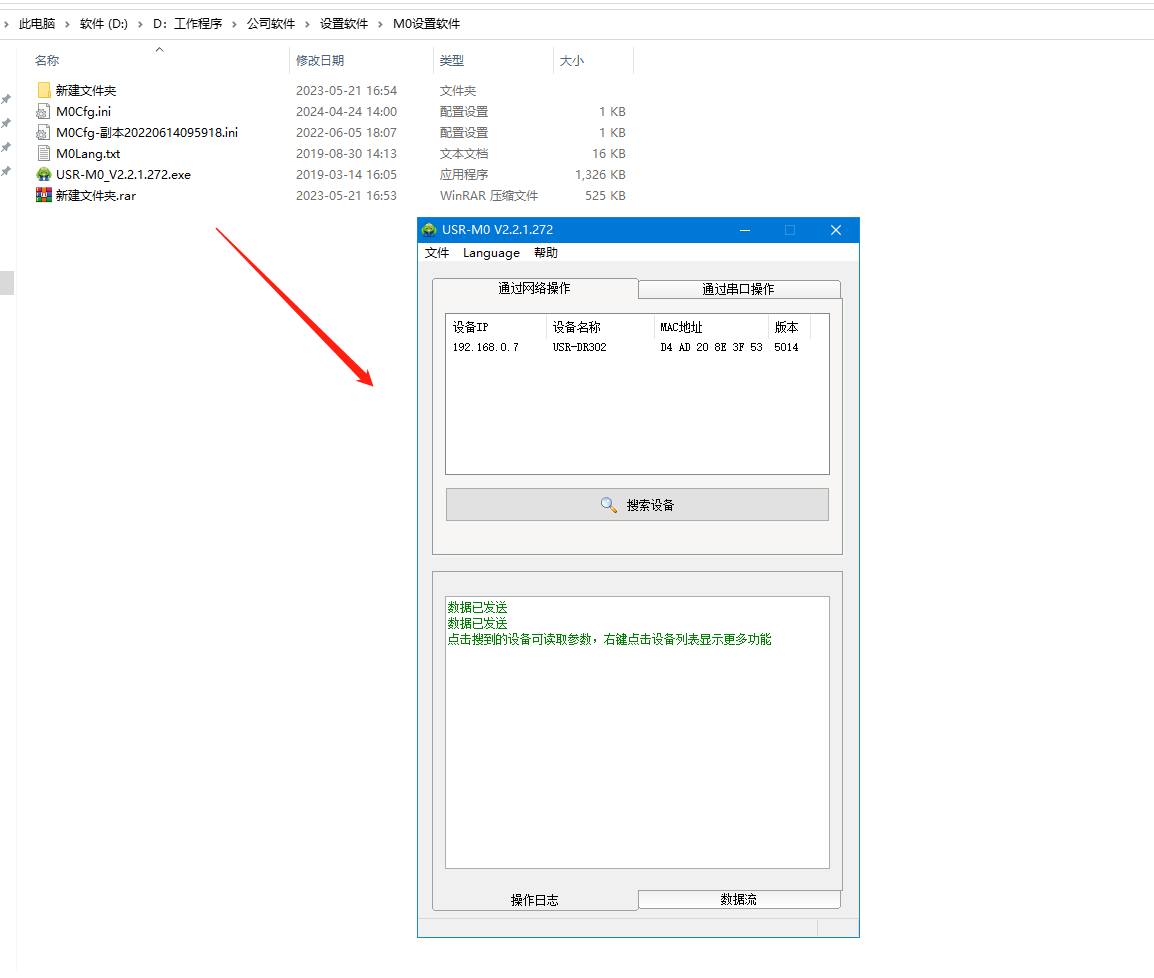1154x978 pixels.
Task: Open the Language menu
Action: (x=491, y=252)
